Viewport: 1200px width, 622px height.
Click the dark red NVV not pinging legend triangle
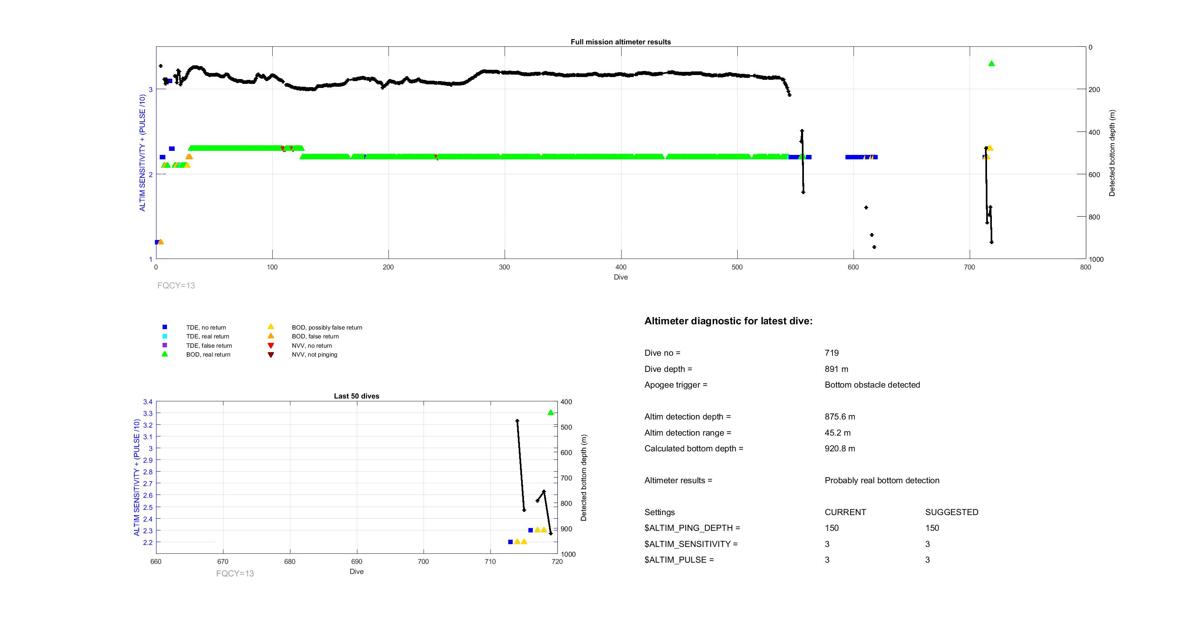[x=270, y=354]
